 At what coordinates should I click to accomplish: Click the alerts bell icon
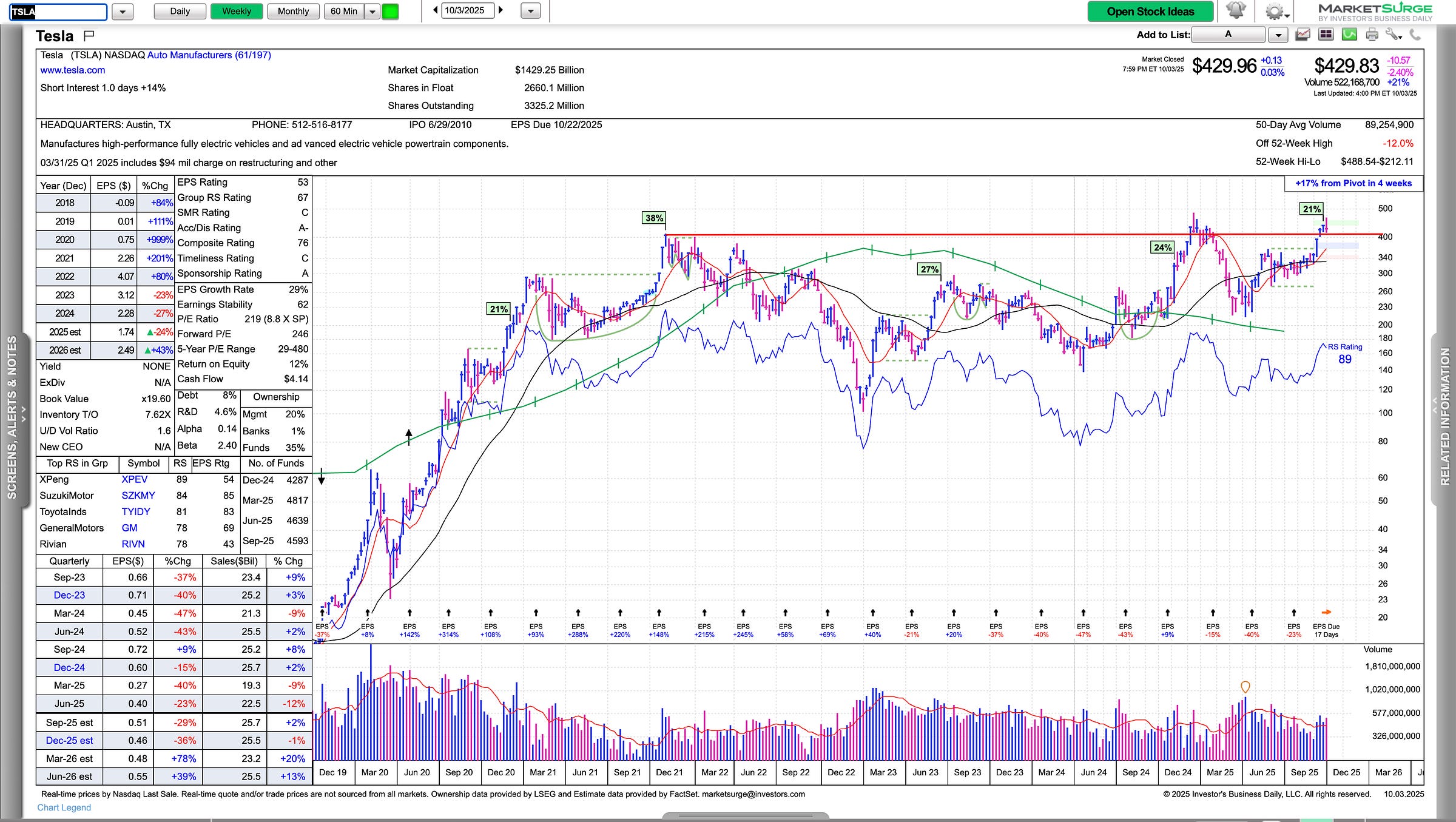(1236, 10)
